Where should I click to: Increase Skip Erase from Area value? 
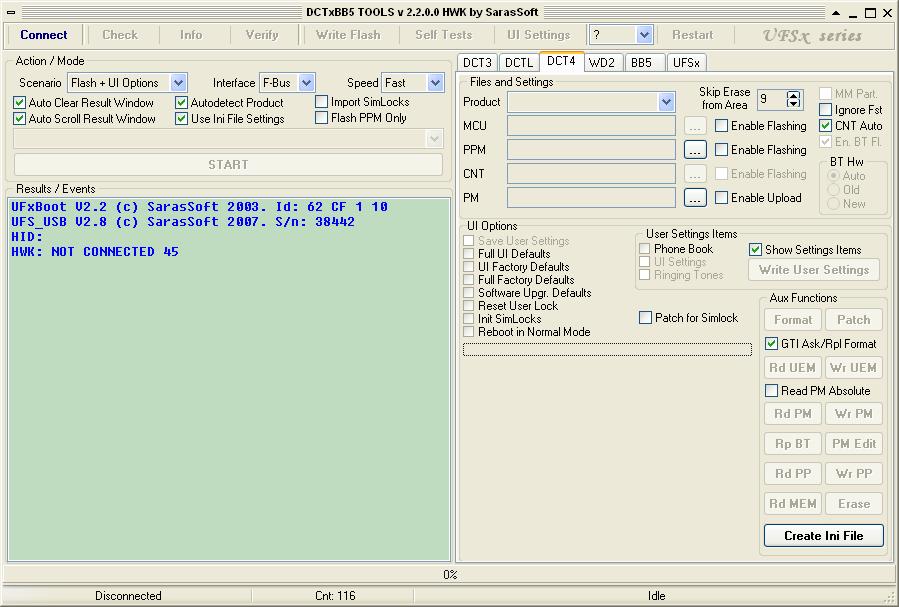click(x=794, y=95)
